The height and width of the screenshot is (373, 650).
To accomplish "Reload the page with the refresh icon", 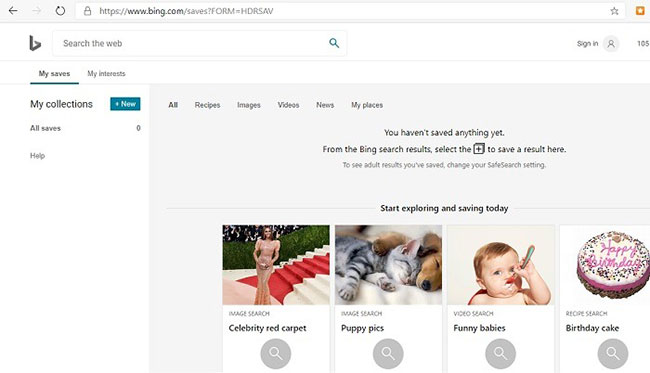I will point(61,11).
